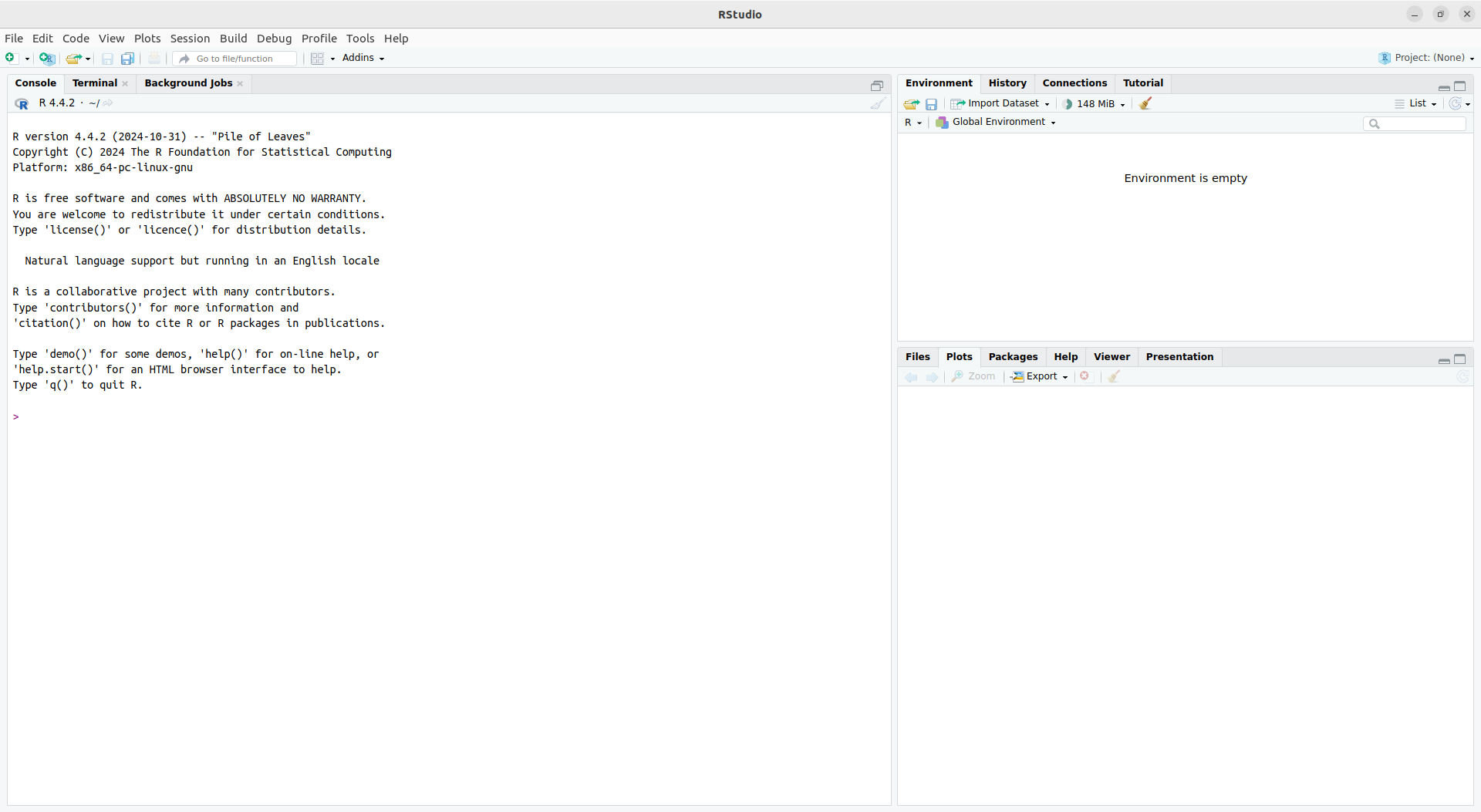Click the Open File folder icon

[73, 59]
